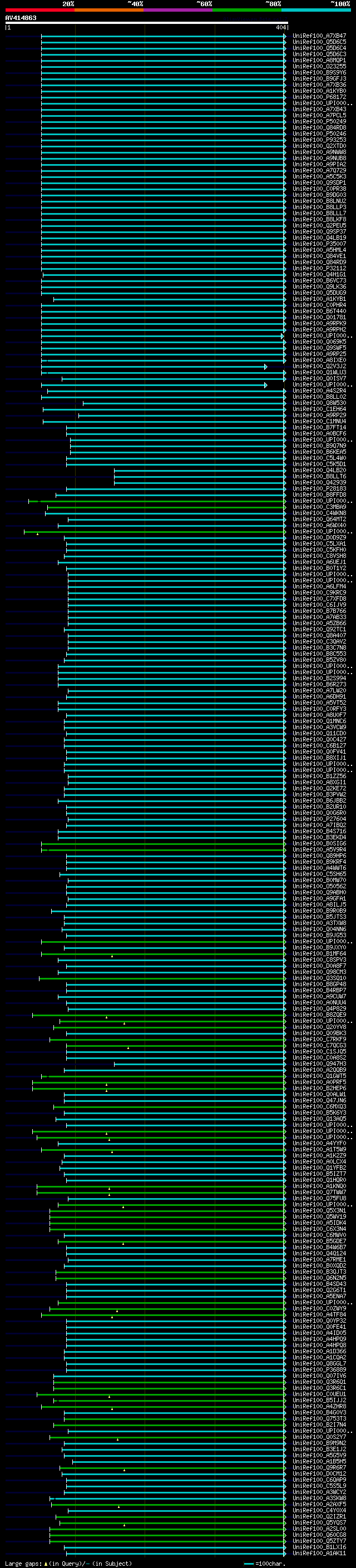356x1568 pixels.
Task: Click the green ~80% identity legend segment
Action: tap(247, 10)
